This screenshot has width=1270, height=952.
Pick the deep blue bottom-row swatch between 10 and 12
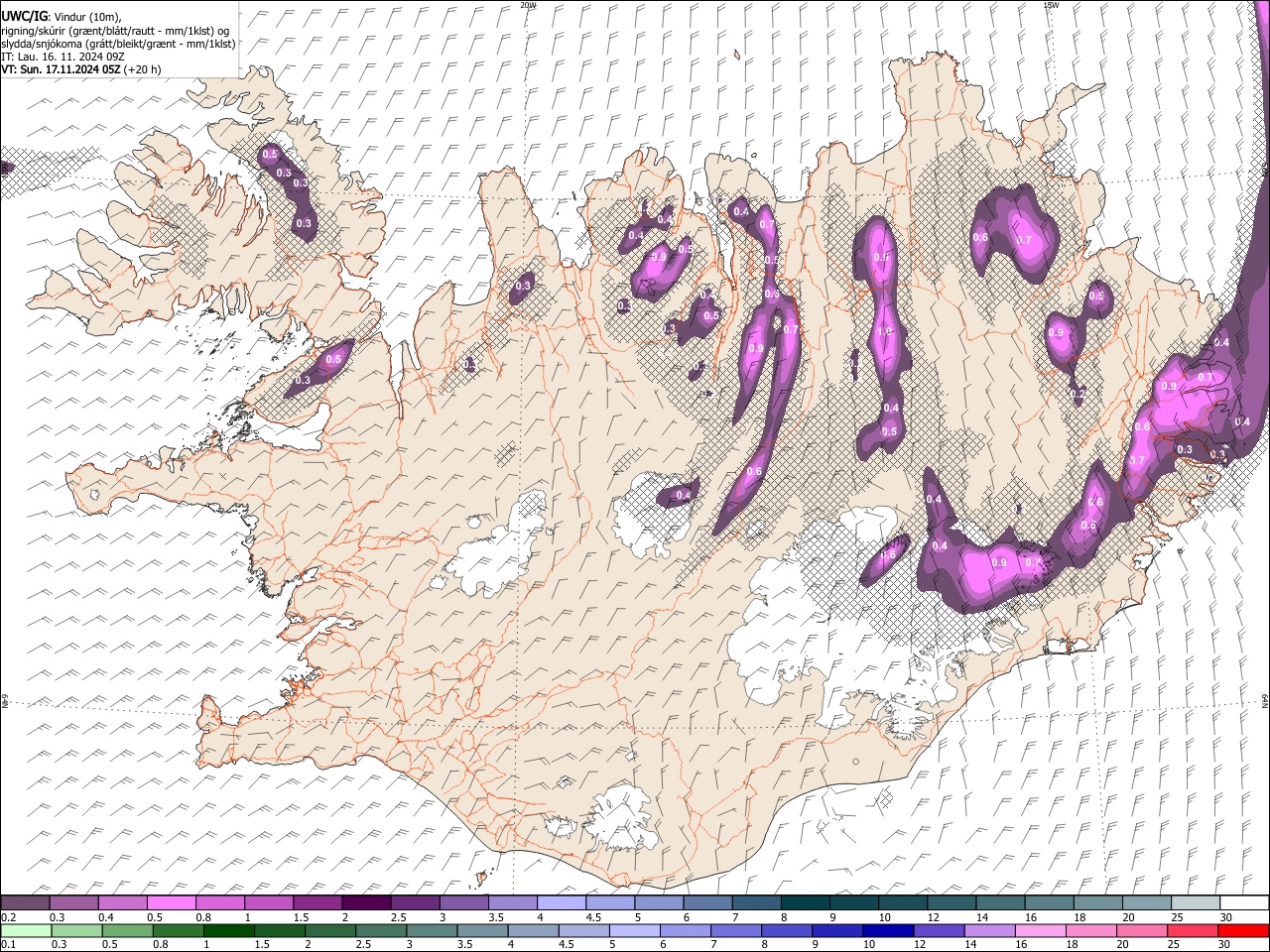[888, 930]
